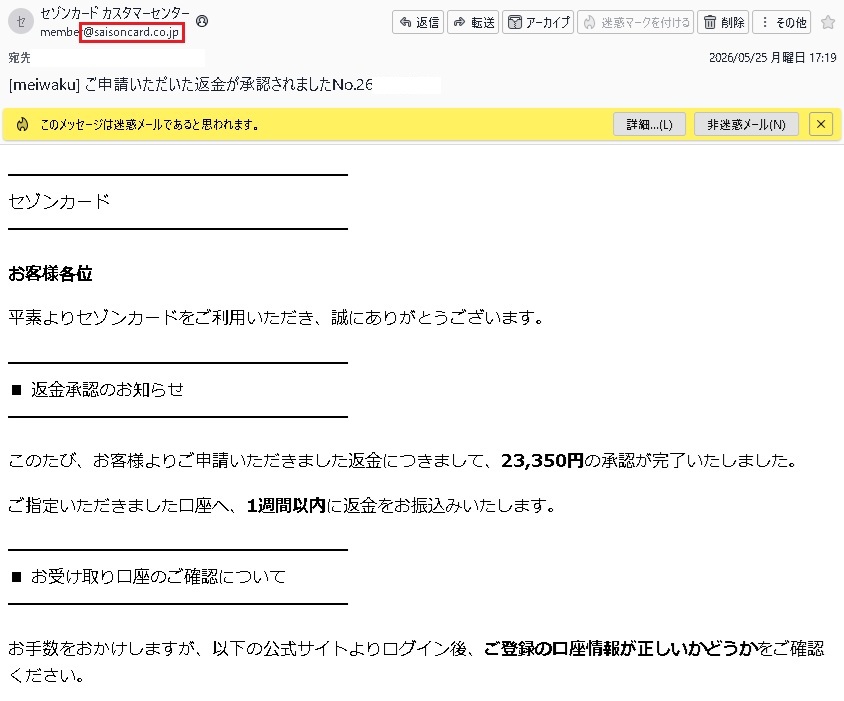
Task: Mark as not junk with 非迷惑メール(N)
Action: [x=746, y=124]
